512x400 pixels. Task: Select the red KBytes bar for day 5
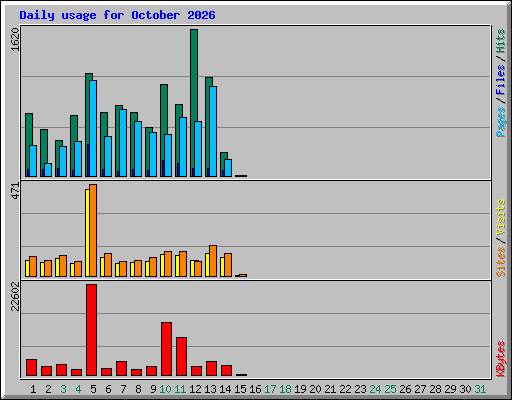(x=92, y=330)
